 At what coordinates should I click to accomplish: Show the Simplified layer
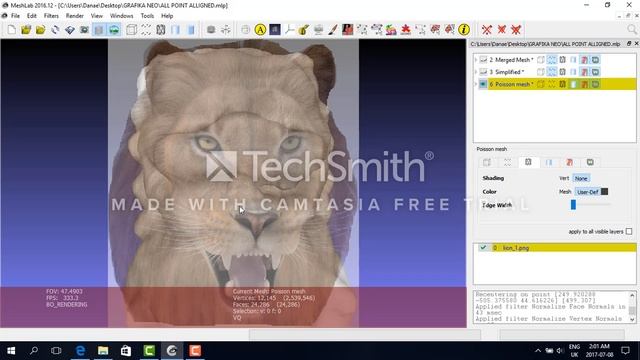483,72
